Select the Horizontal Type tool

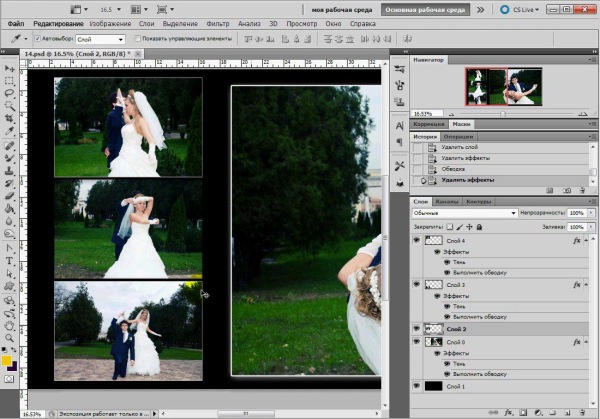9,260
